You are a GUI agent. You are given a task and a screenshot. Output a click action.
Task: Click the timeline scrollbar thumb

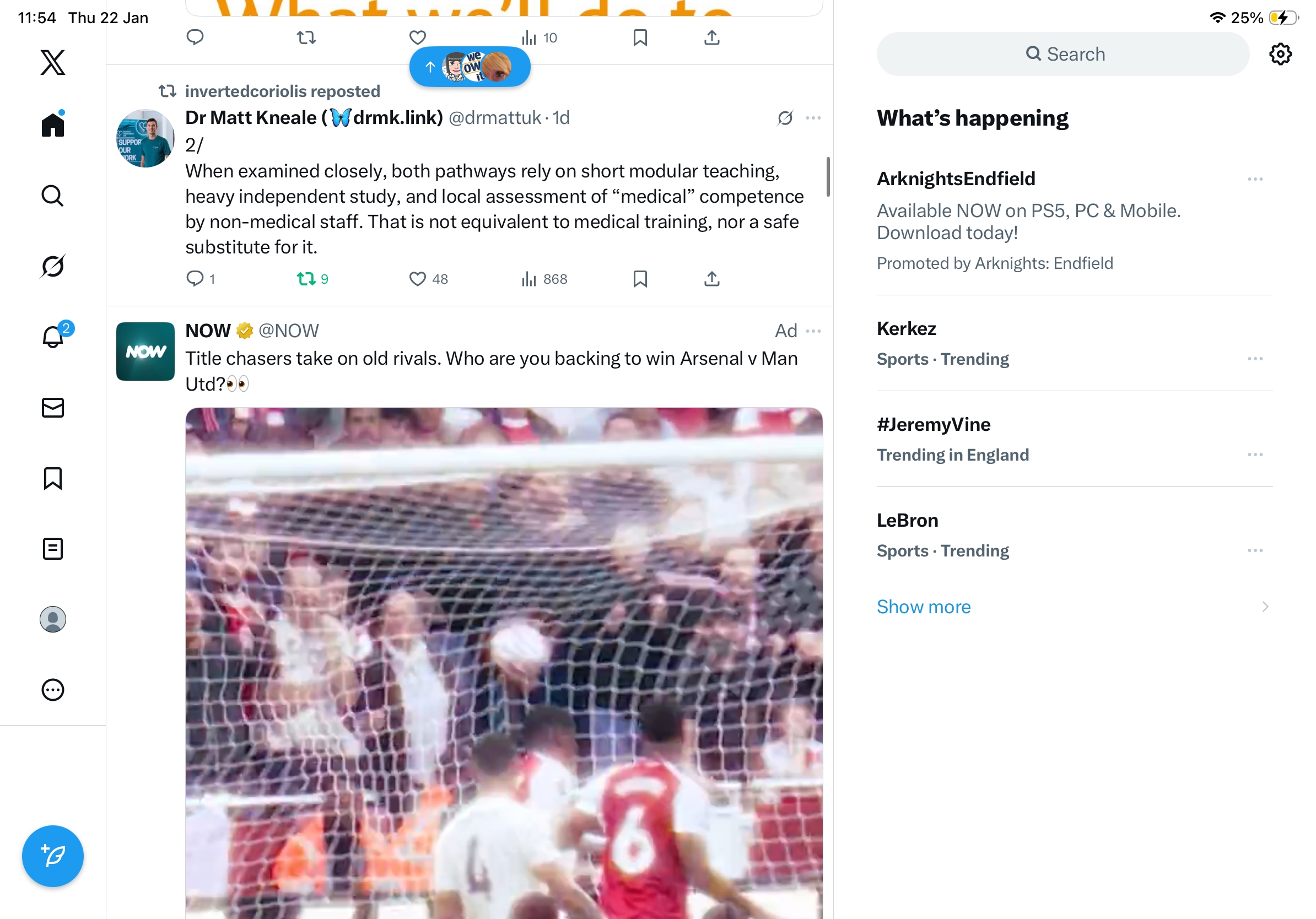pyautogui.click(x=828, y=176)
